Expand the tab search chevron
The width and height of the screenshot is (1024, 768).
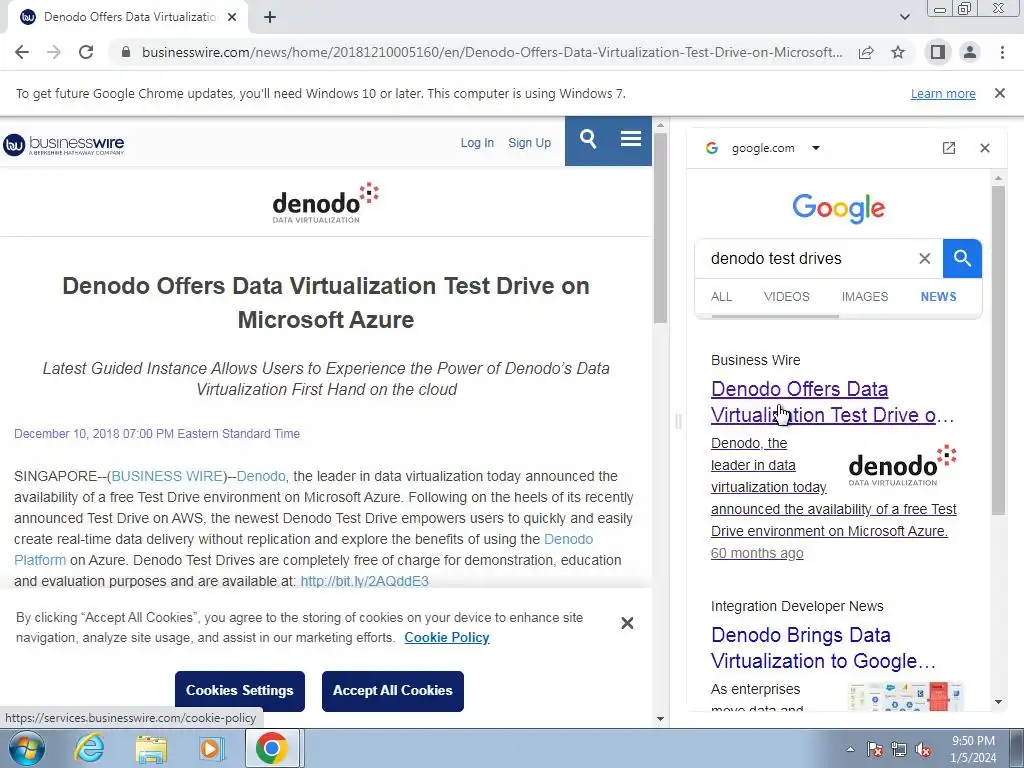click(904, 17)
